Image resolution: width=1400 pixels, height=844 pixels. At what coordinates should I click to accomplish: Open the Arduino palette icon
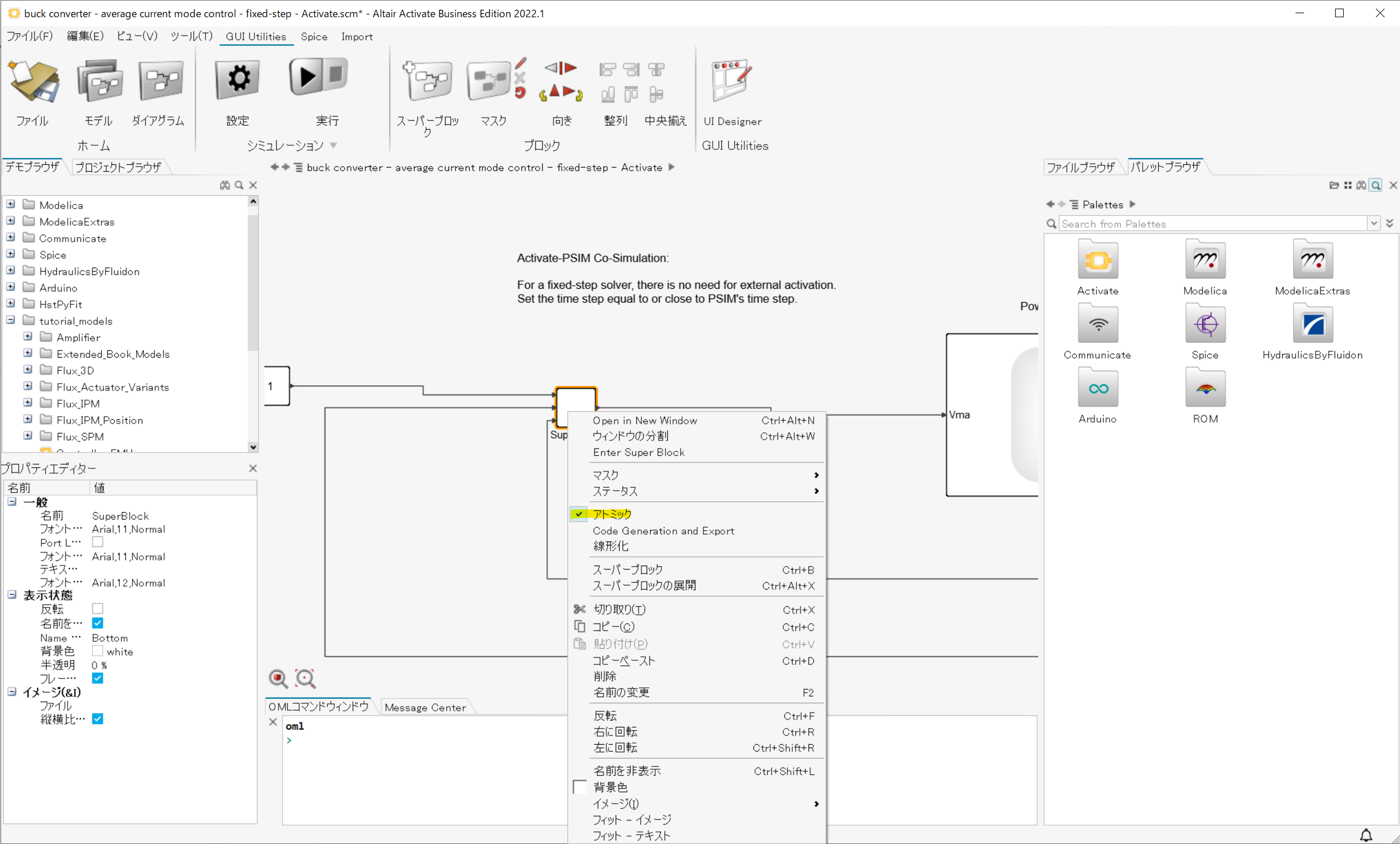tap(1097, 389)
